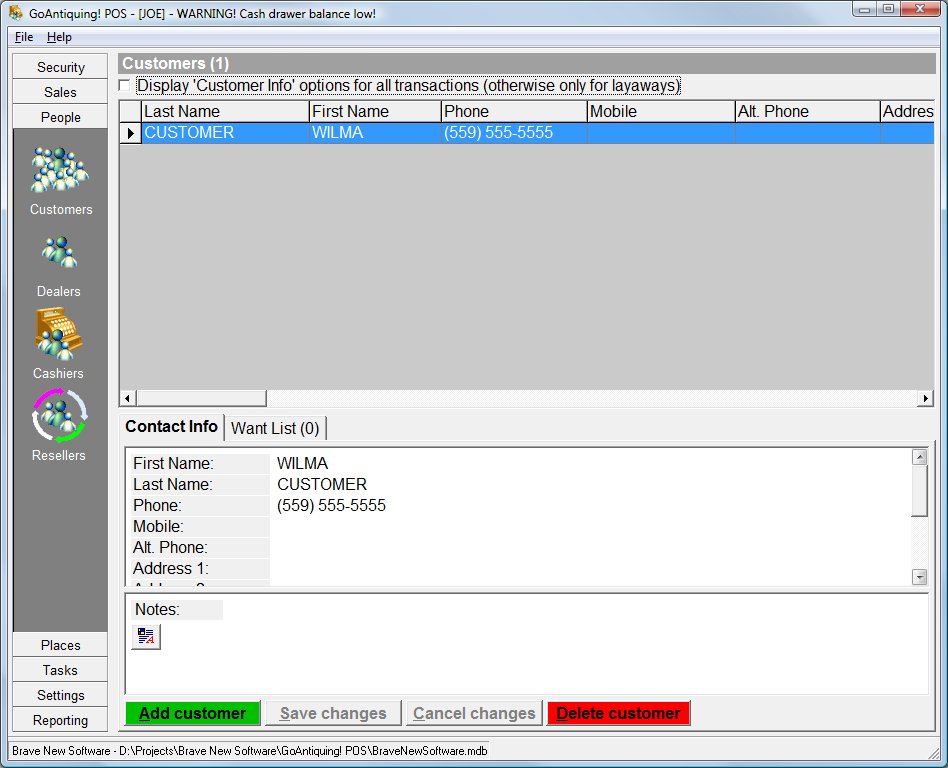Click the First Name field with WILMA

(x=590, y=463)
